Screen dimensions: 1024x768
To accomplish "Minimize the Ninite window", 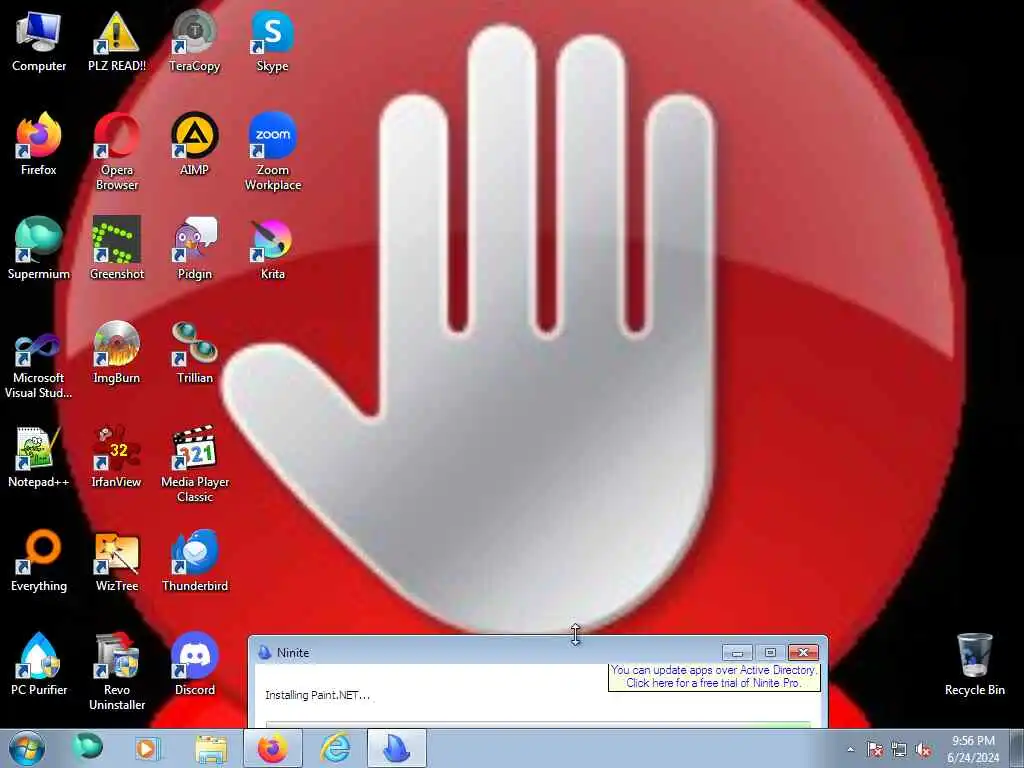I will coord(737,652).
